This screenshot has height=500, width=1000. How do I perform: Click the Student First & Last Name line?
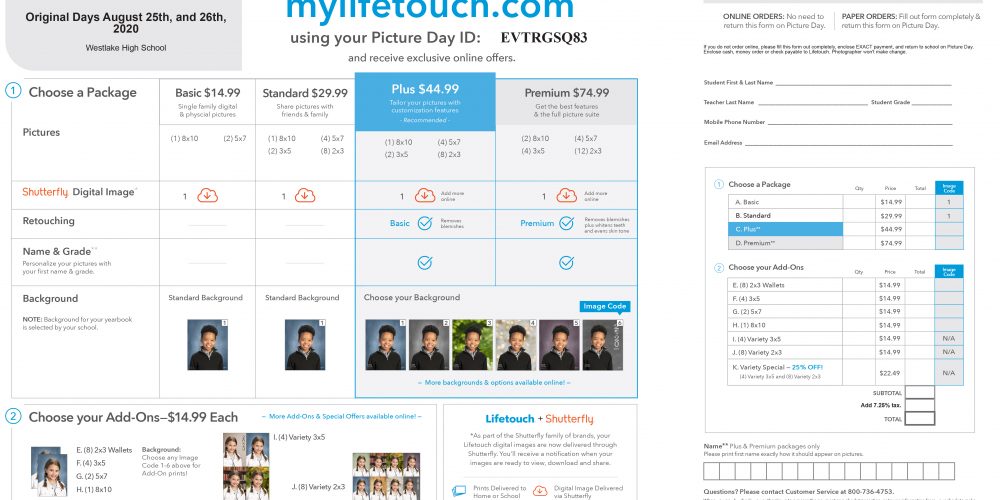864,82
